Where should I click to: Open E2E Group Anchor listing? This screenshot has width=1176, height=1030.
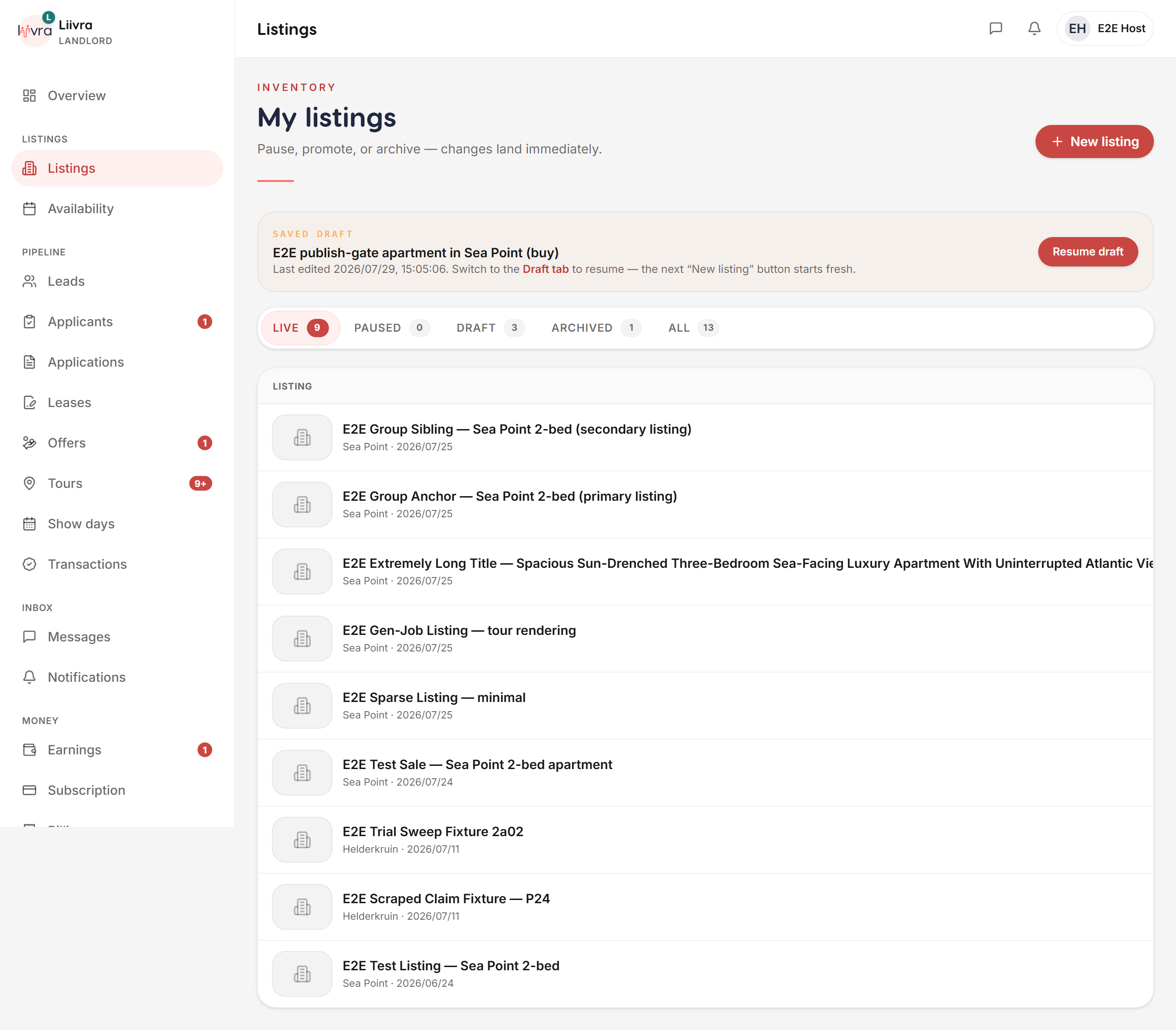point(705,504)
